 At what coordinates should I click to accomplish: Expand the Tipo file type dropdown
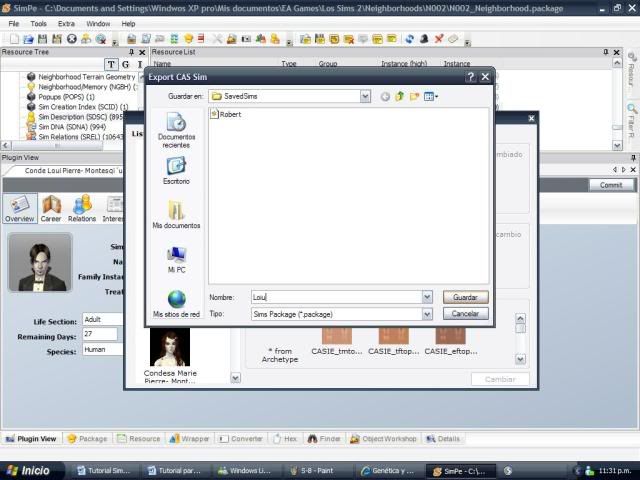427,314
